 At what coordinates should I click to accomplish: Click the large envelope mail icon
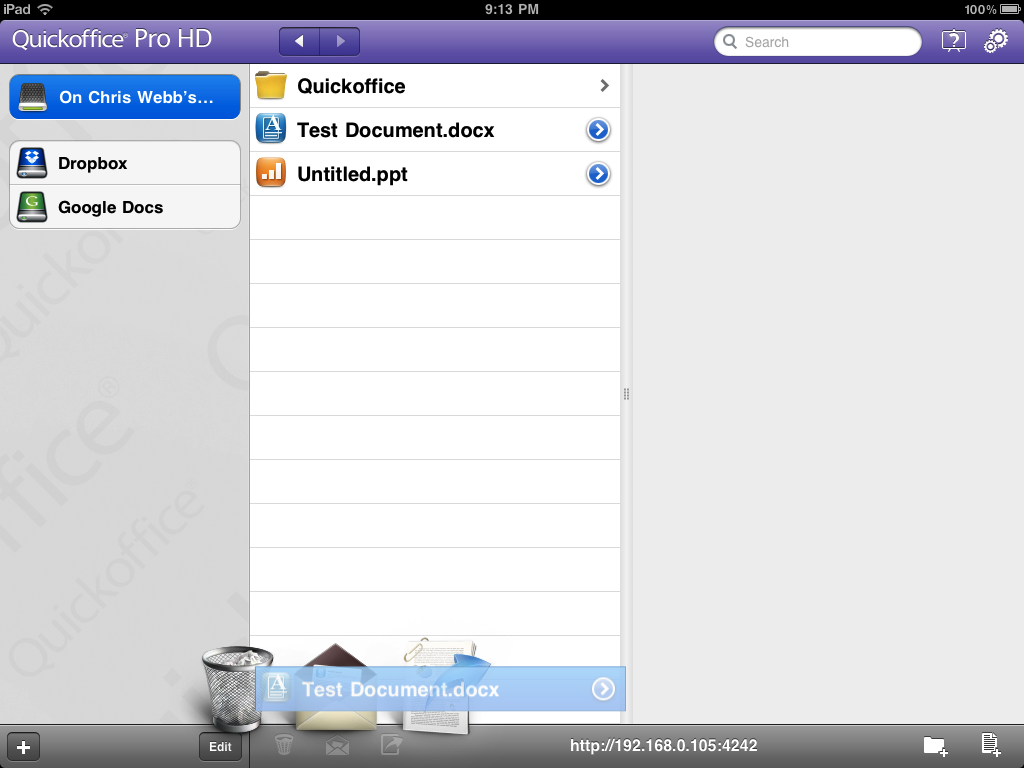click(336, 689)
